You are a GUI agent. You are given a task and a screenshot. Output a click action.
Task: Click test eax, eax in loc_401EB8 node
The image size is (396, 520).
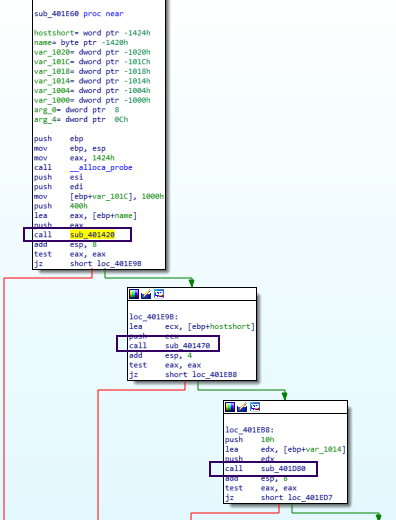coord(261,488)
